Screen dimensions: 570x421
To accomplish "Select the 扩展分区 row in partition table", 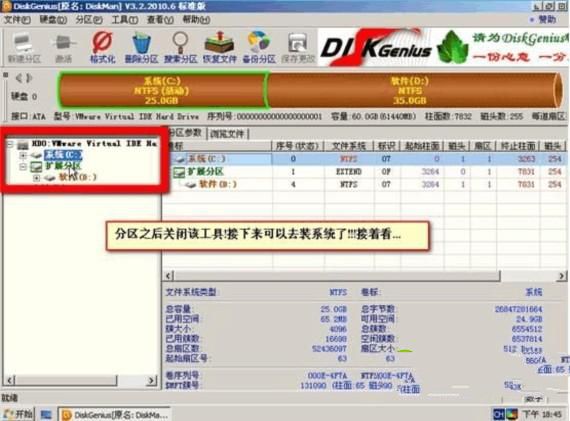I will point(365,172).
